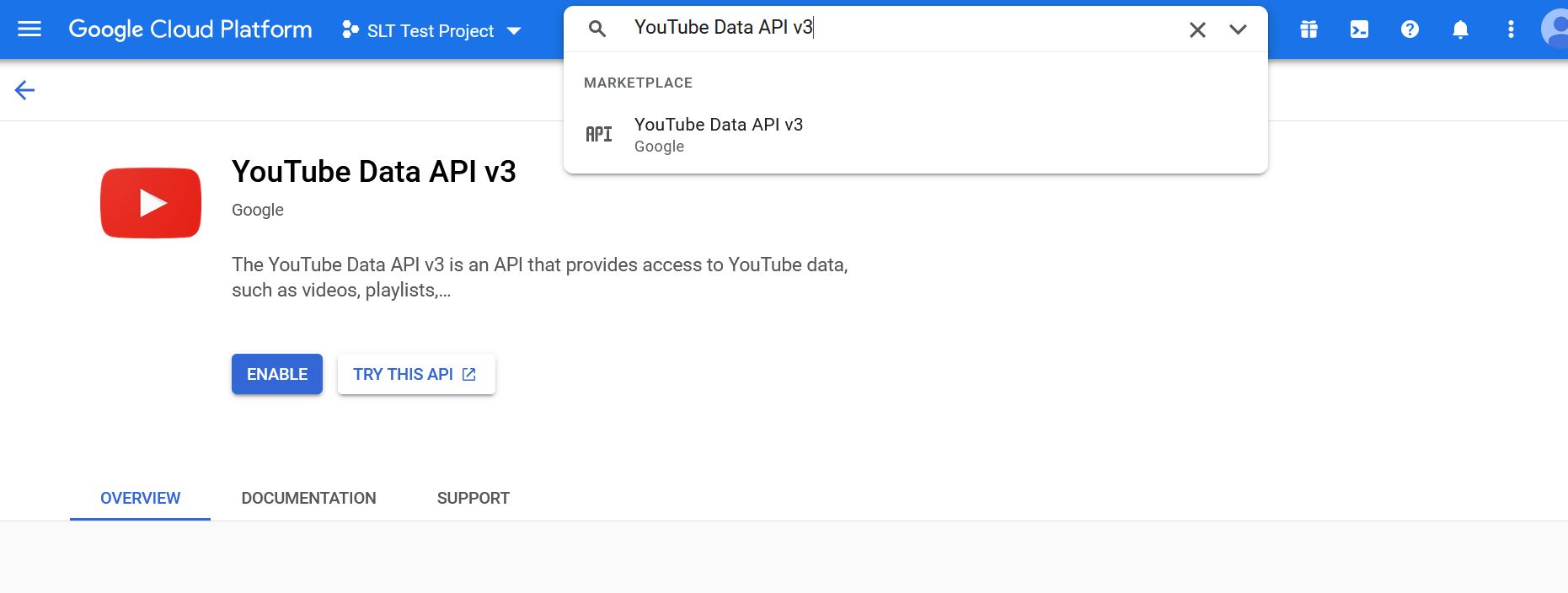Open the hamburger navigation menu

point(29,29)
